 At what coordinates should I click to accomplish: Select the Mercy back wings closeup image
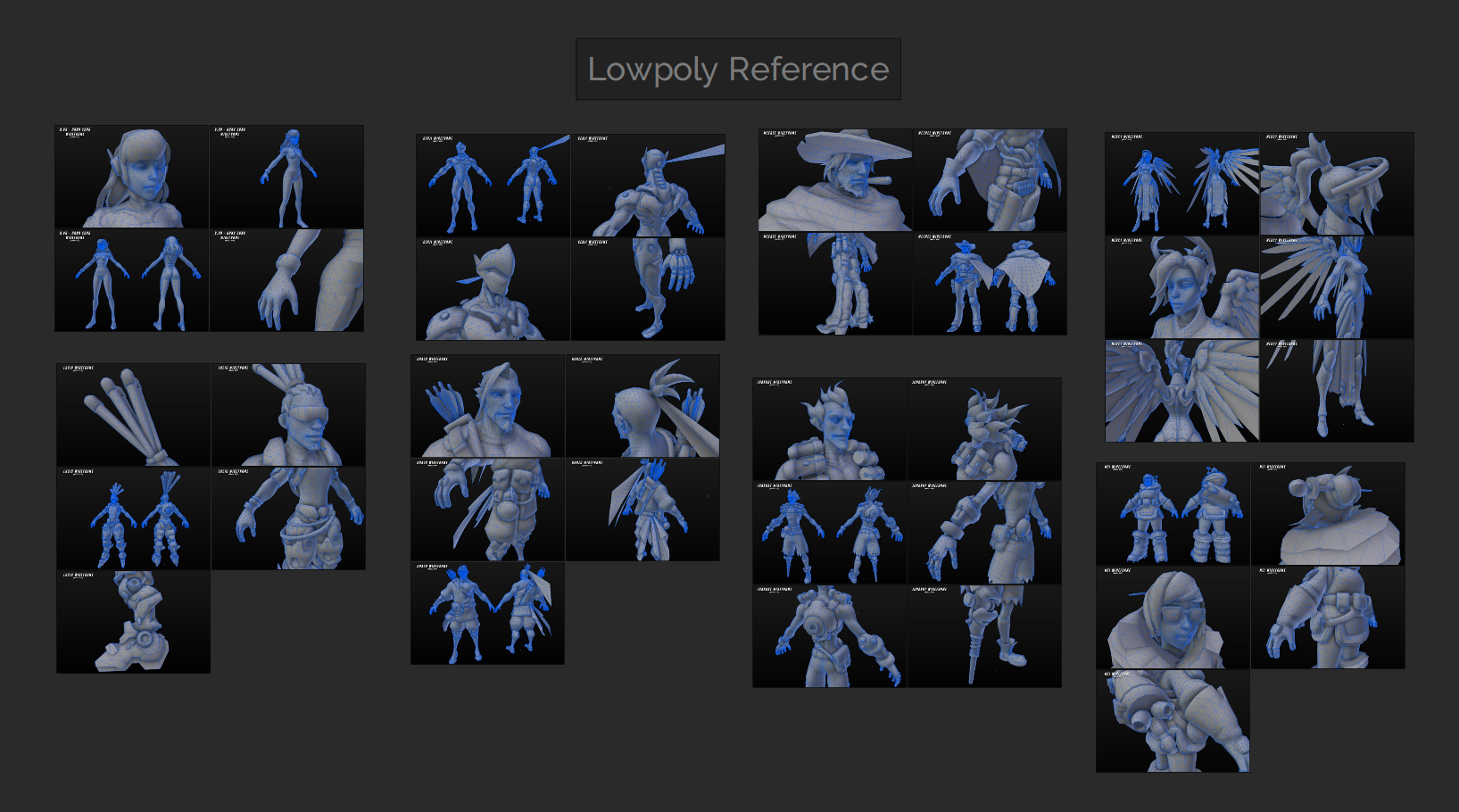point(1182,391)
